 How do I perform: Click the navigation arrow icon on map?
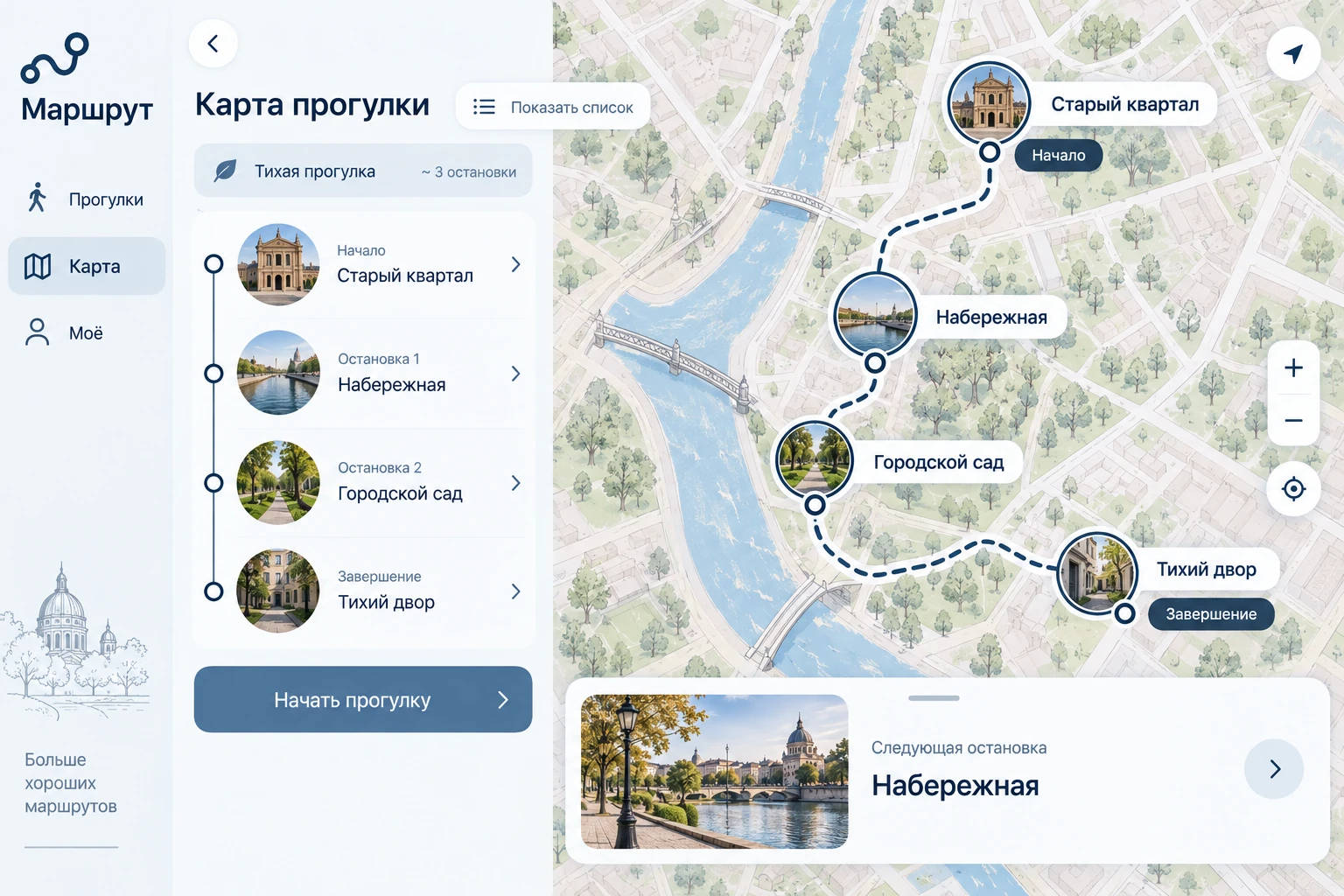tap(1293, 54)
